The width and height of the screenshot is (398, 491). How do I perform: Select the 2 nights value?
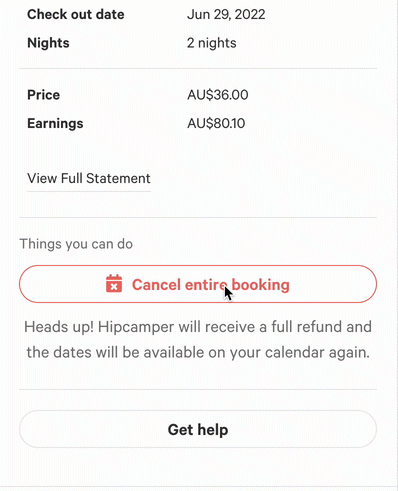212,43
